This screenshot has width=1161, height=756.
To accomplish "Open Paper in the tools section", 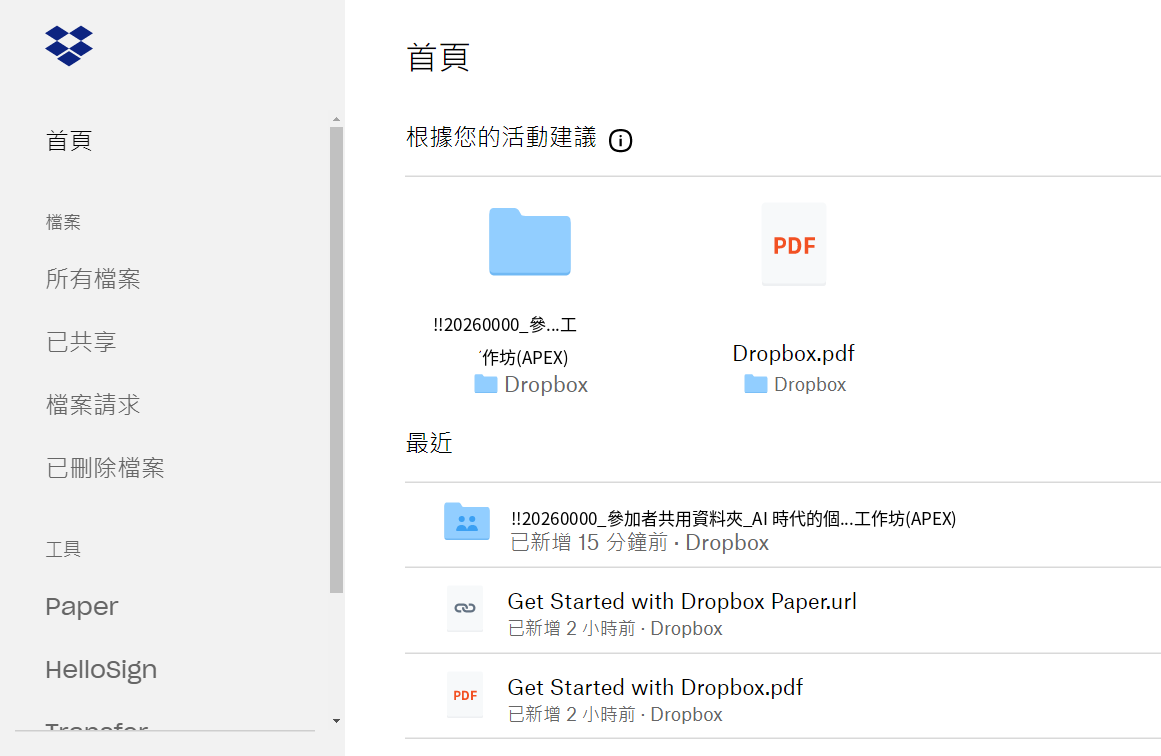I will pyautogui.click(x=81, y=606).
